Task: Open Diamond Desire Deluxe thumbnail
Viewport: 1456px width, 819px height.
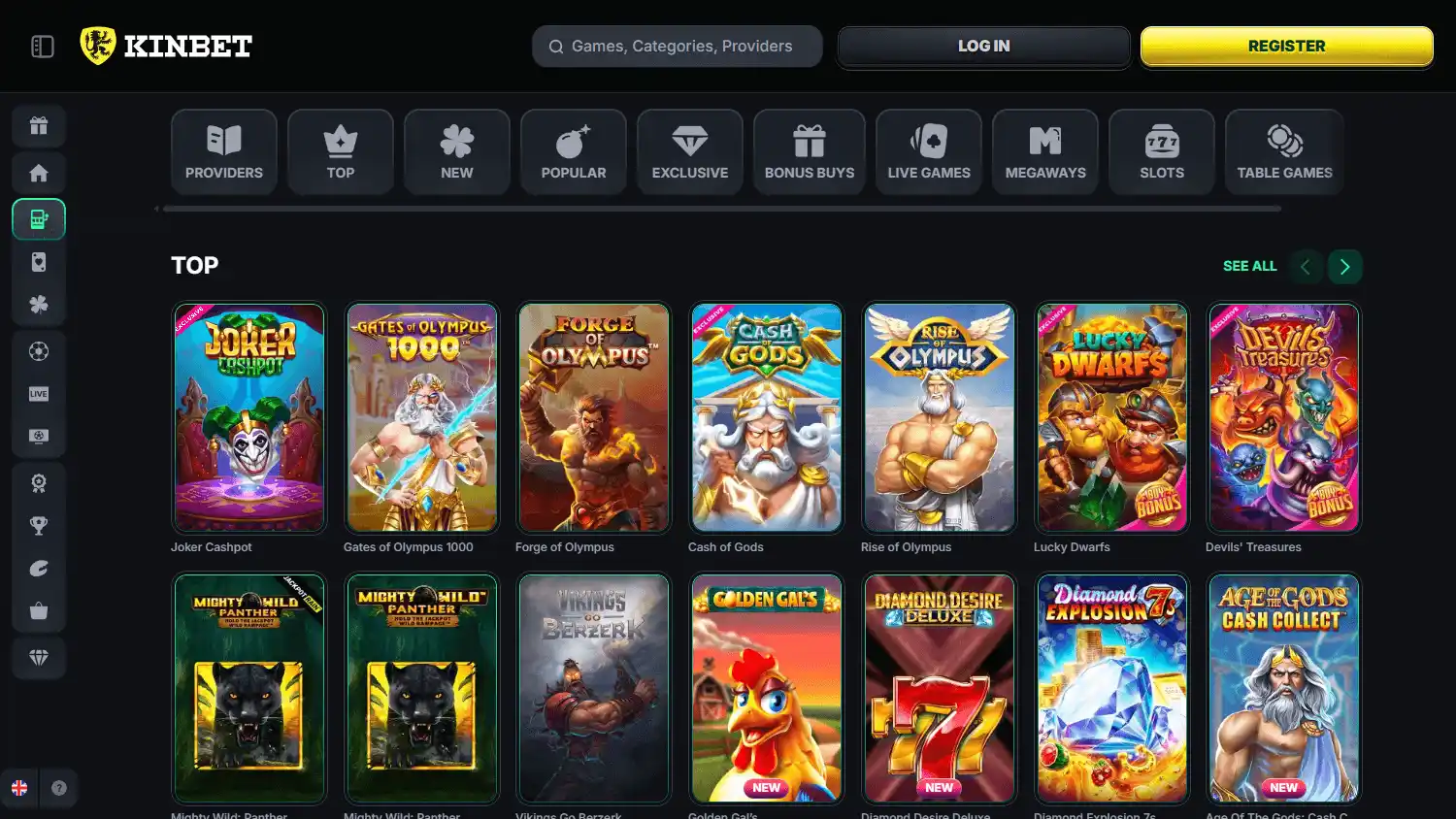Action: (x=940, y=688)
